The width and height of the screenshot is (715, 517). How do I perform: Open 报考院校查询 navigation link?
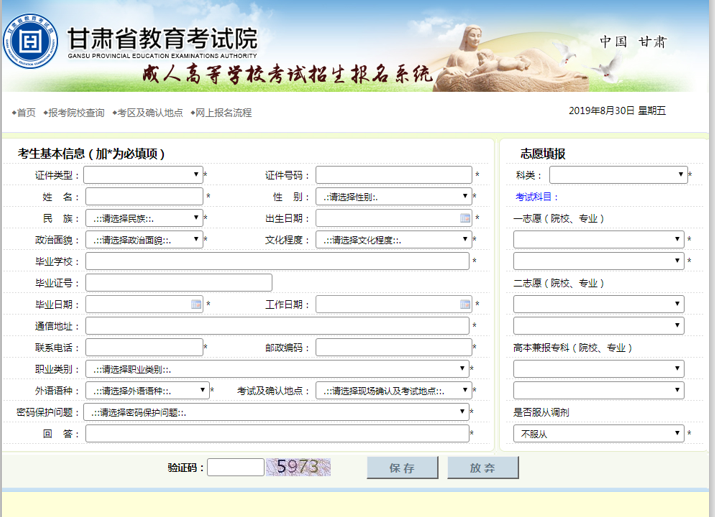point(75,113)
